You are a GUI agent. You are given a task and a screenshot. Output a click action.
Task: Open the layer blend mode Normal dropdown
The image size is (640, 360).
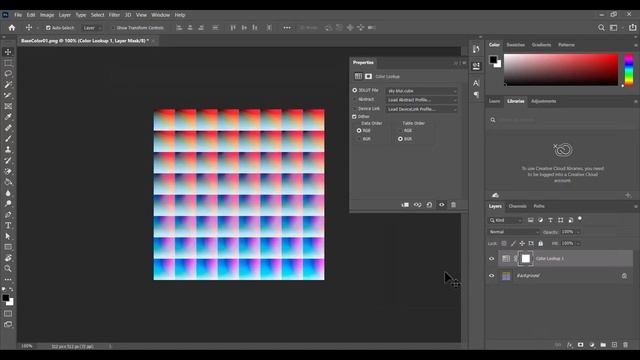tap(514, 232)
